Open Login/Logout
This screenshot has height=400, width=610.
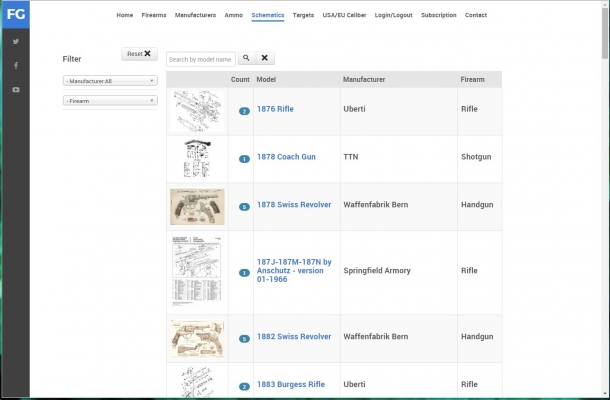[393, 15]
